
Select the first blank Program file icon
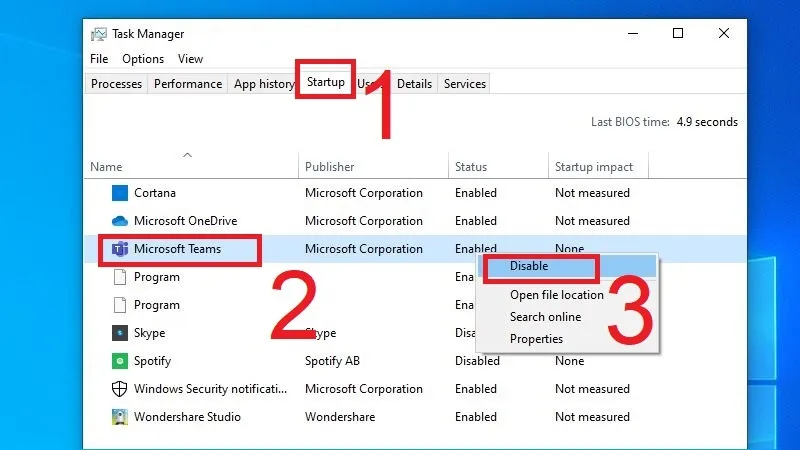coord(120,277)
